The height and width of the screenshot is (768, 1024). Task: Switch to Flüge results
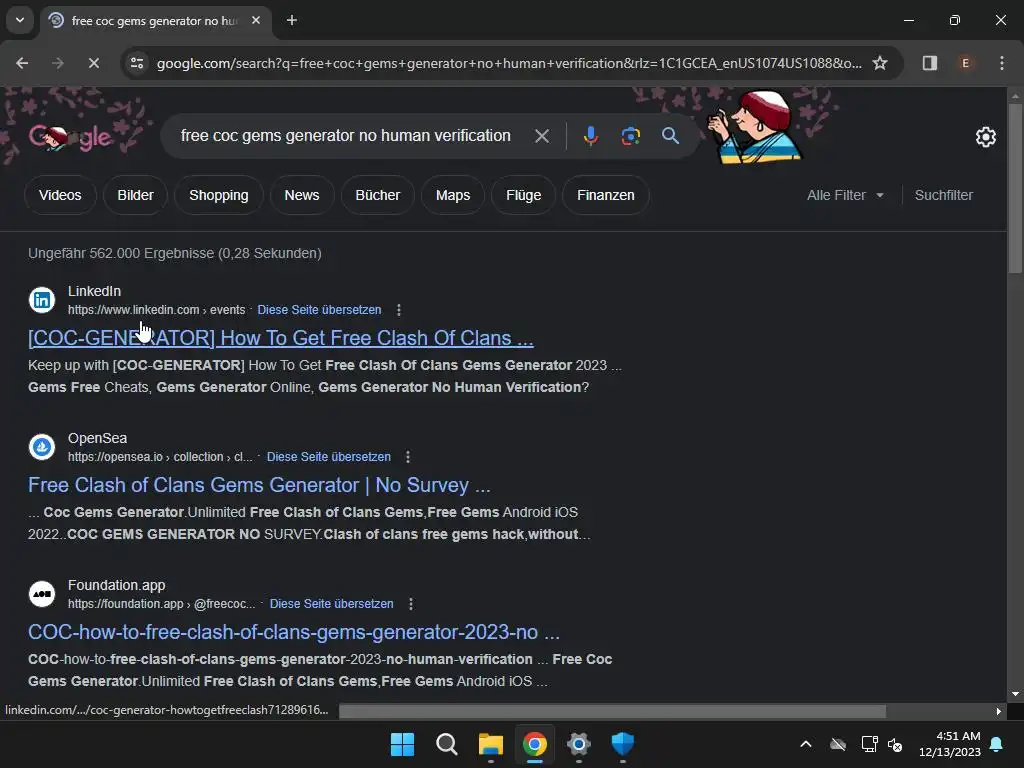524,195
